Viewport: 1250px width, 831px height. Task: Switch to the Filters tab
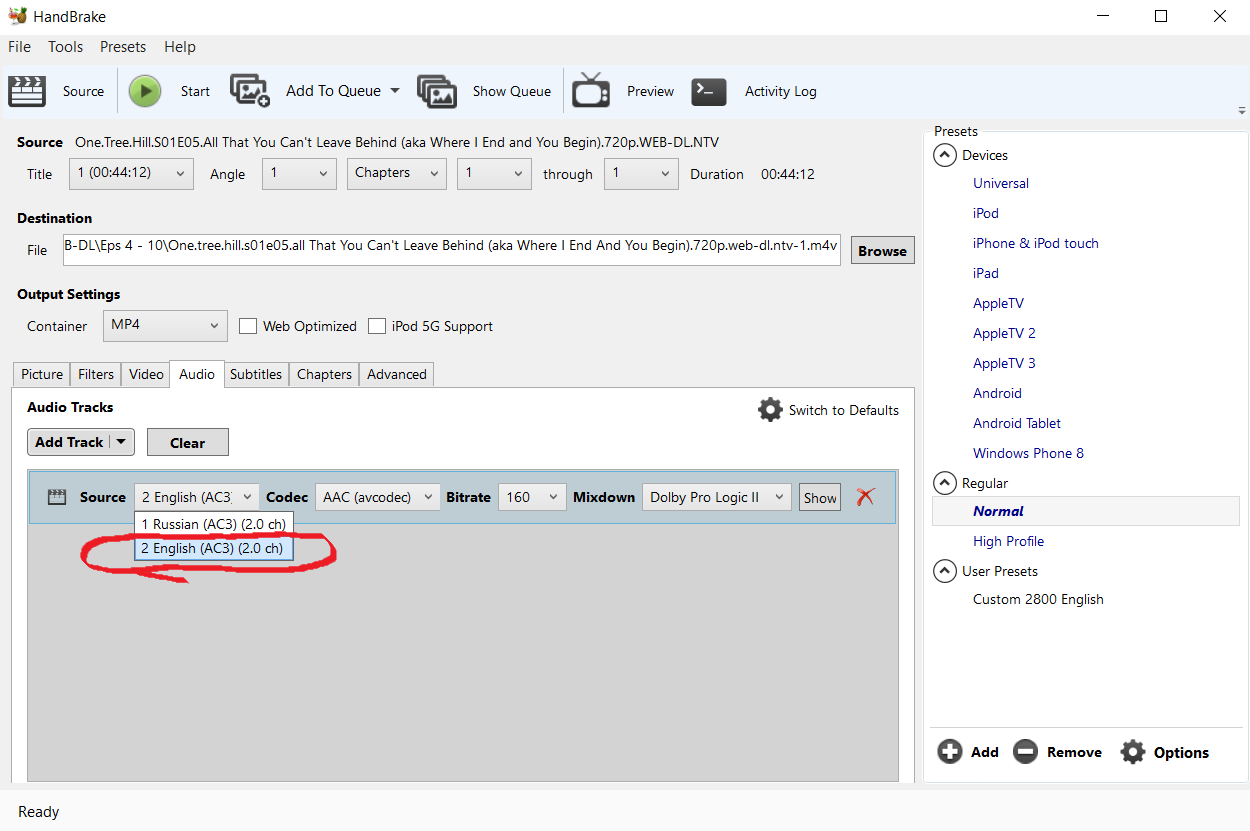[96, 374]
